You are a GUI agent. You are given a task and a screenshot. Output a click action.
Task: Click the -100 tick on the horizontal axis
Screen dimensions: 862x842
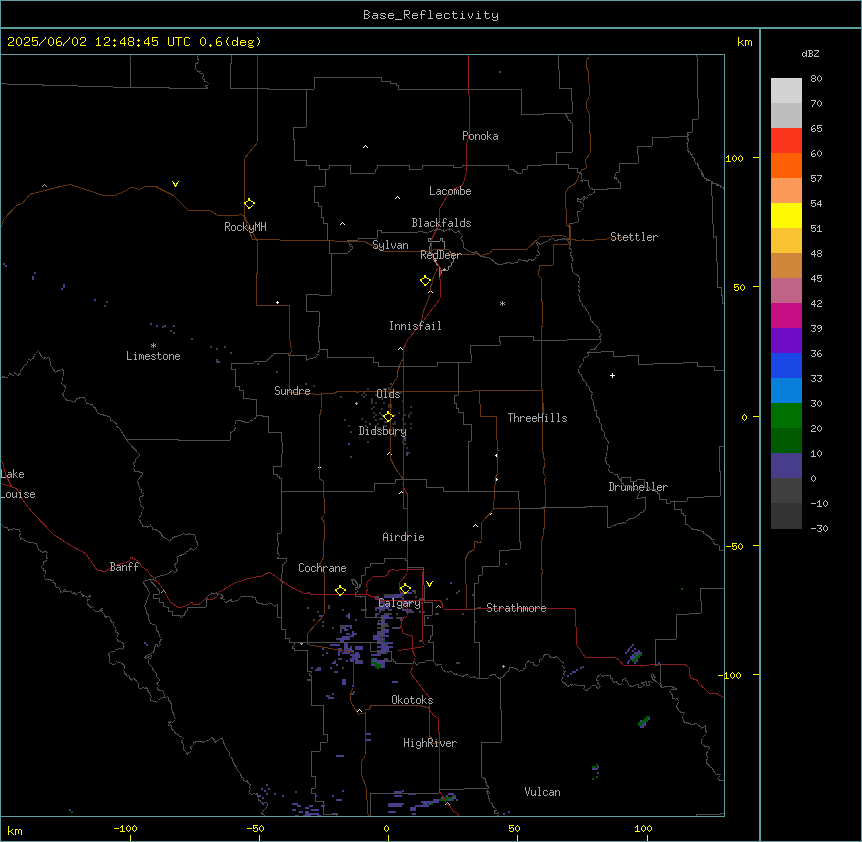[125, 828]
